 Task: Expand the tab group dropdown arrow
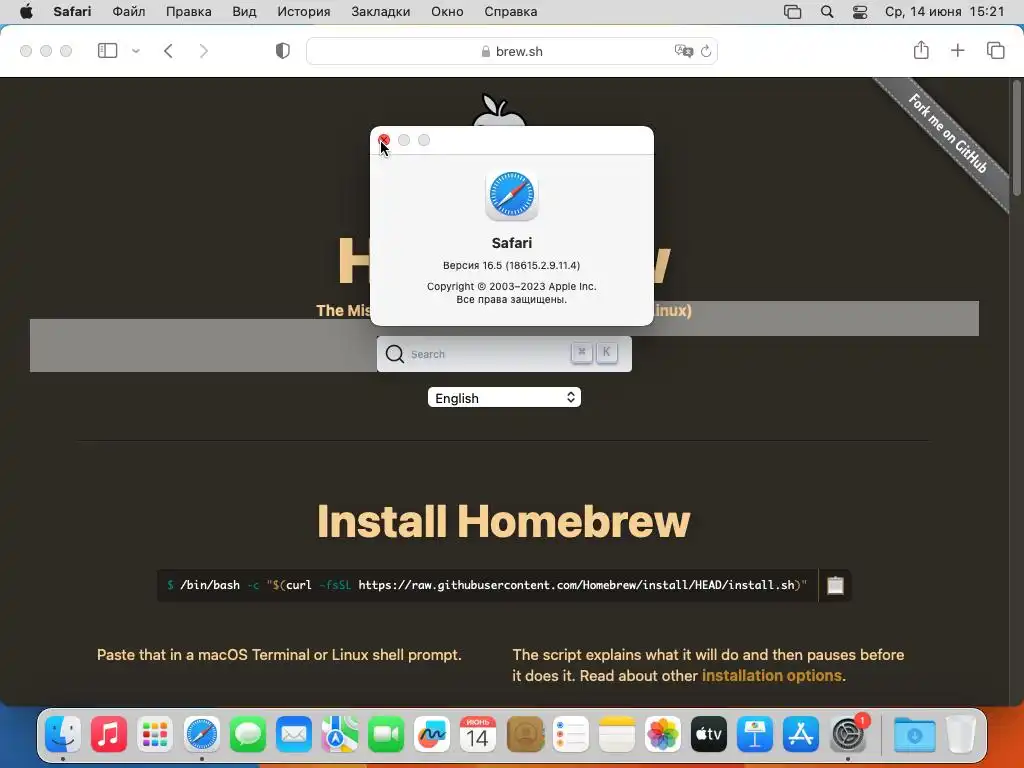point(136,50)
